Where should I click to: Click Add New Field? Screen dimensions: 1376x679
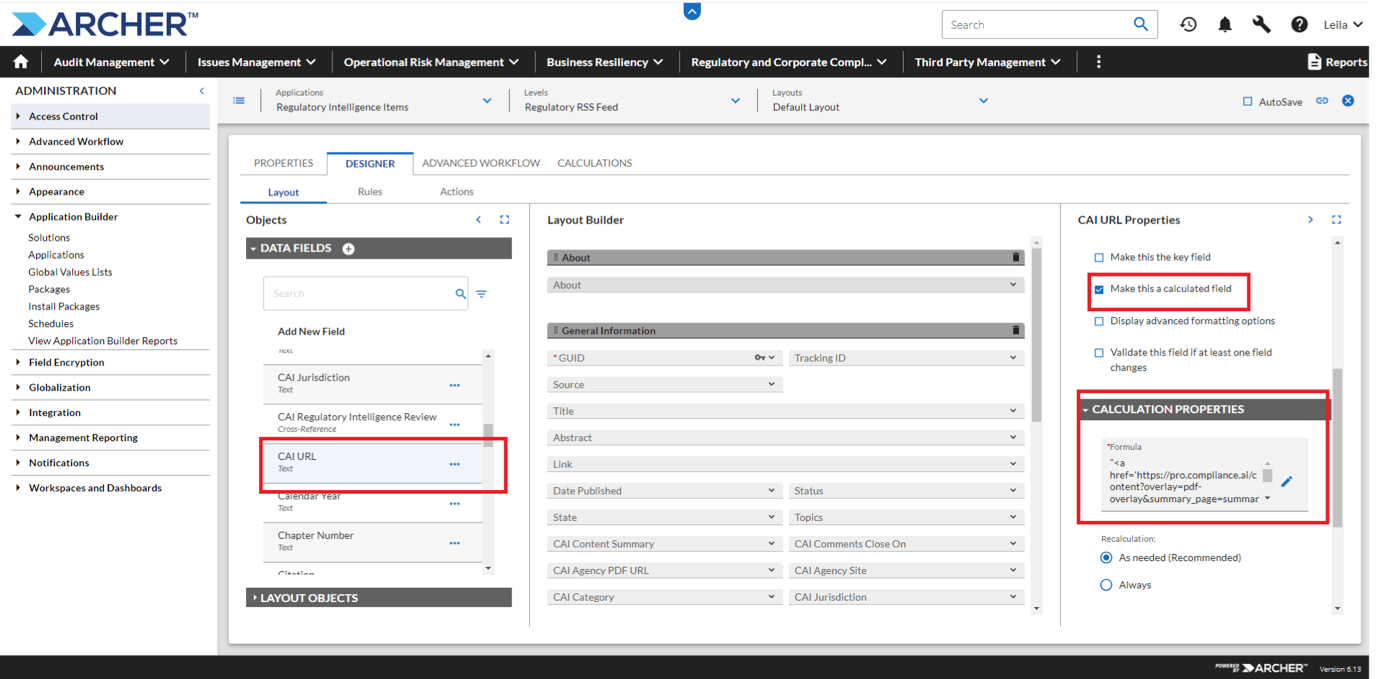(311, 331)
